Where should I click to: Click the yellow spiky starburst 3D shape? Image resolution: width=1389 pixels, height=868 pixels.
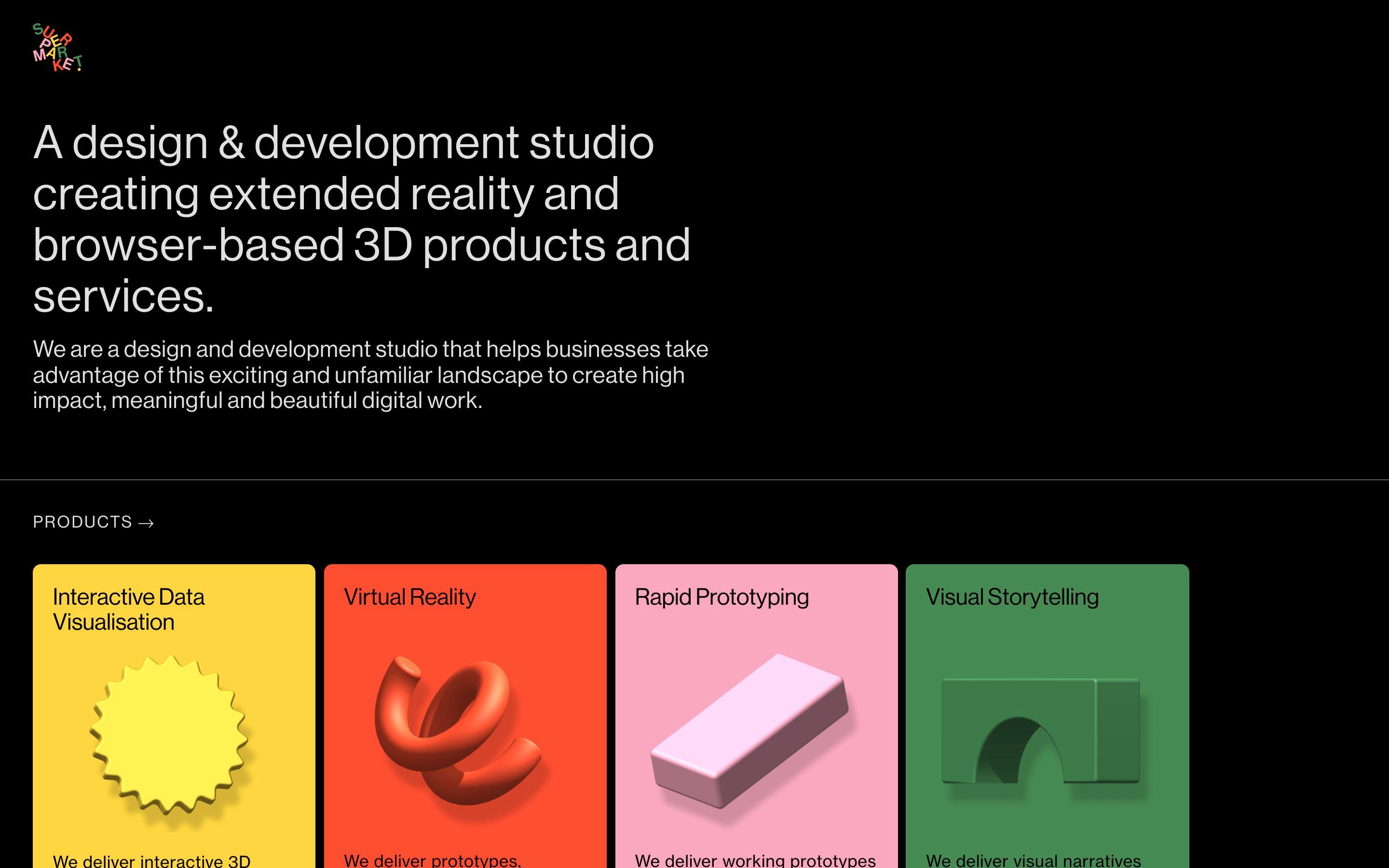coord(169,735)
